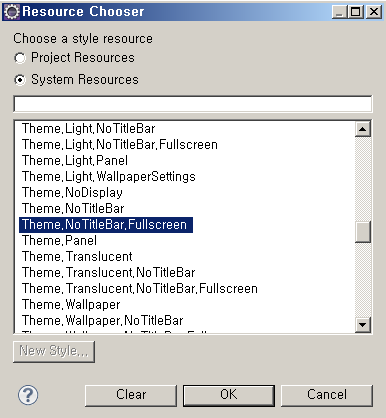Click the help question mark icon
The image size is (386, 418).
pyautogui.click(x=28, y=395)
